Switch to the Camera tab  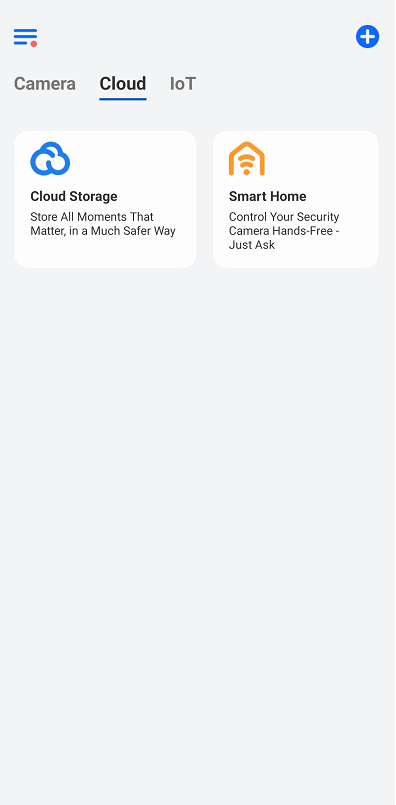pyautogui.click(x=45, y=84)
